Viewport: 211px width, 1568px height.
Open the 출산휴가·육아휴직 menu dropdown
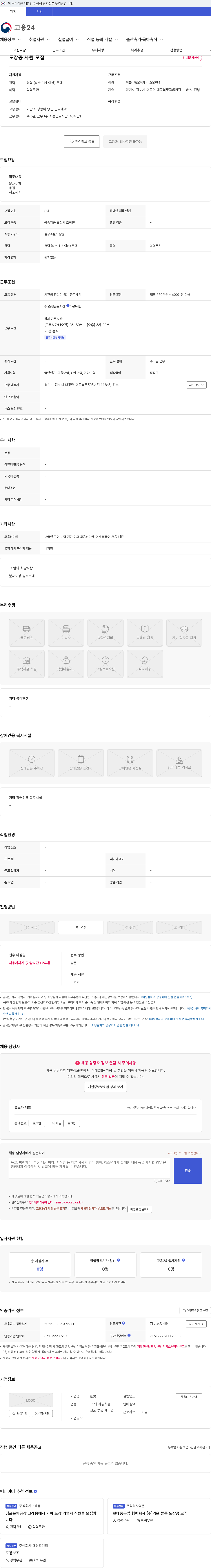145,40
